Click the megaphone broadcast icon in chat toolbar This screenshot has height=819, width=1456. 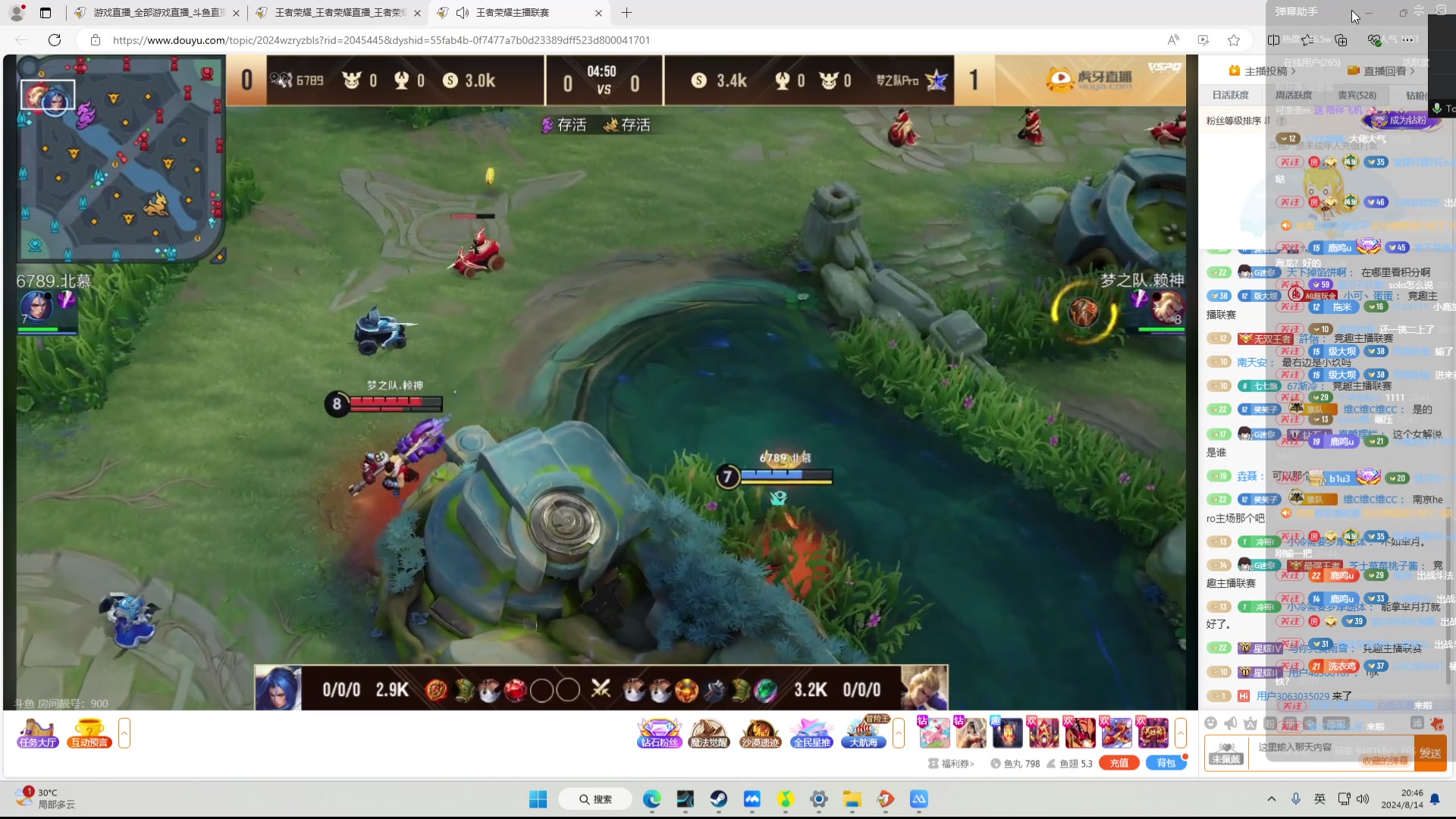[1231, 723]
